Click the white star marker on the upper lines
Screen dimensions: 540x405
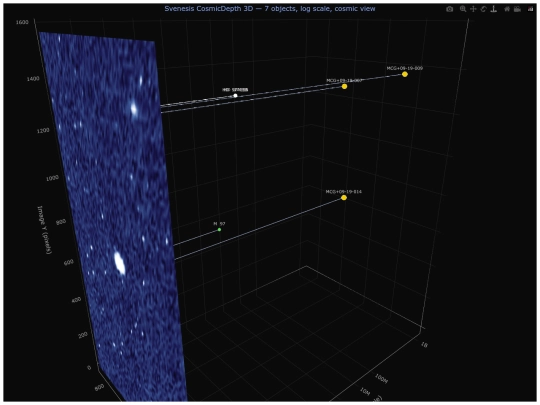click(236, 95)
